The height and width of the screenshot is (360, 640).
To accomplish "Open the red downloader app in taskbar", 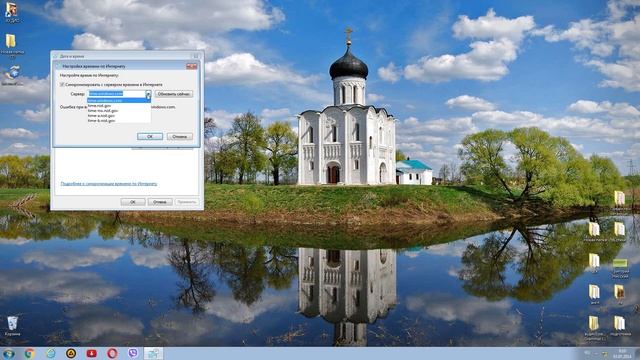I will (91, 353).
